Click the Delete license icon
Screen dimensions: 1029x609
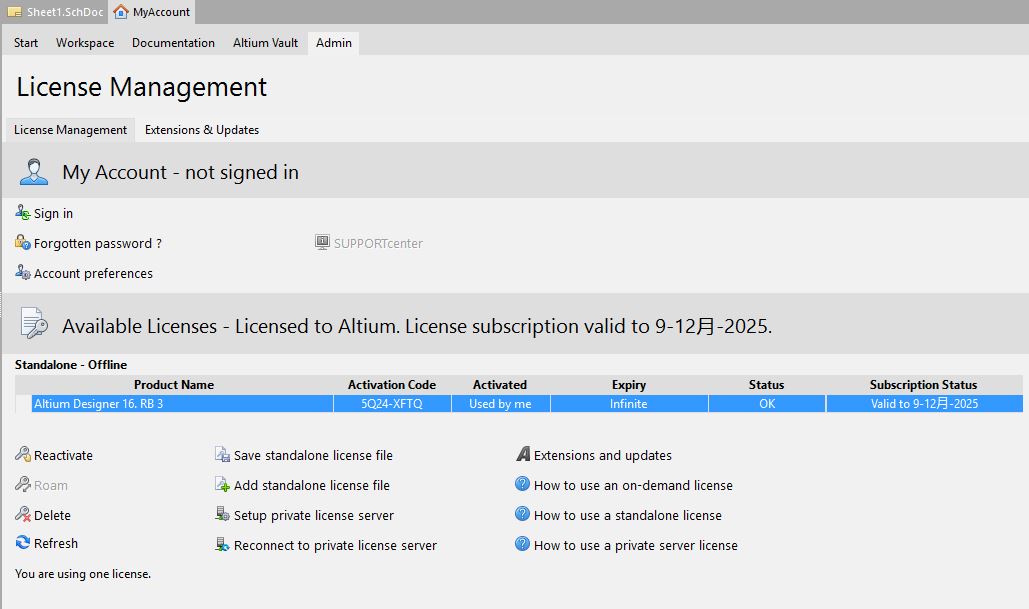click(22, 514)
